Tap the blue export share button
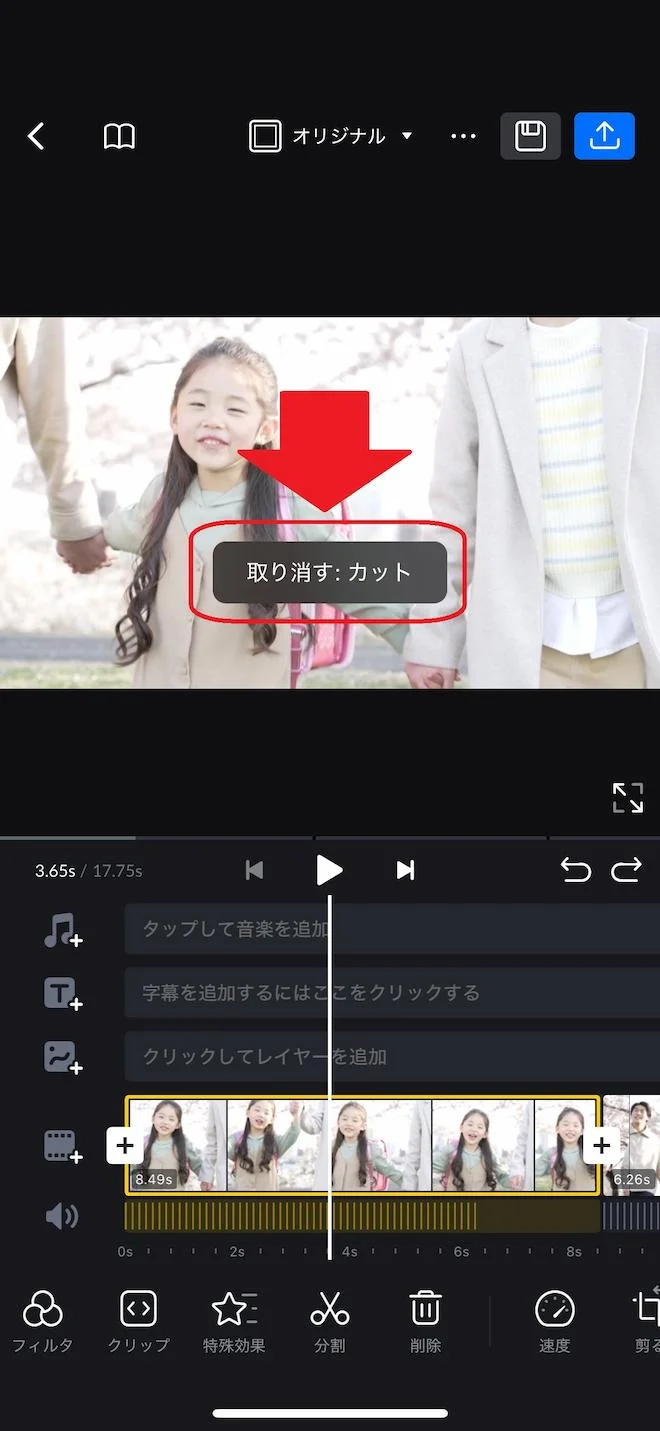660x1431 pixels. tap(604, 136)
